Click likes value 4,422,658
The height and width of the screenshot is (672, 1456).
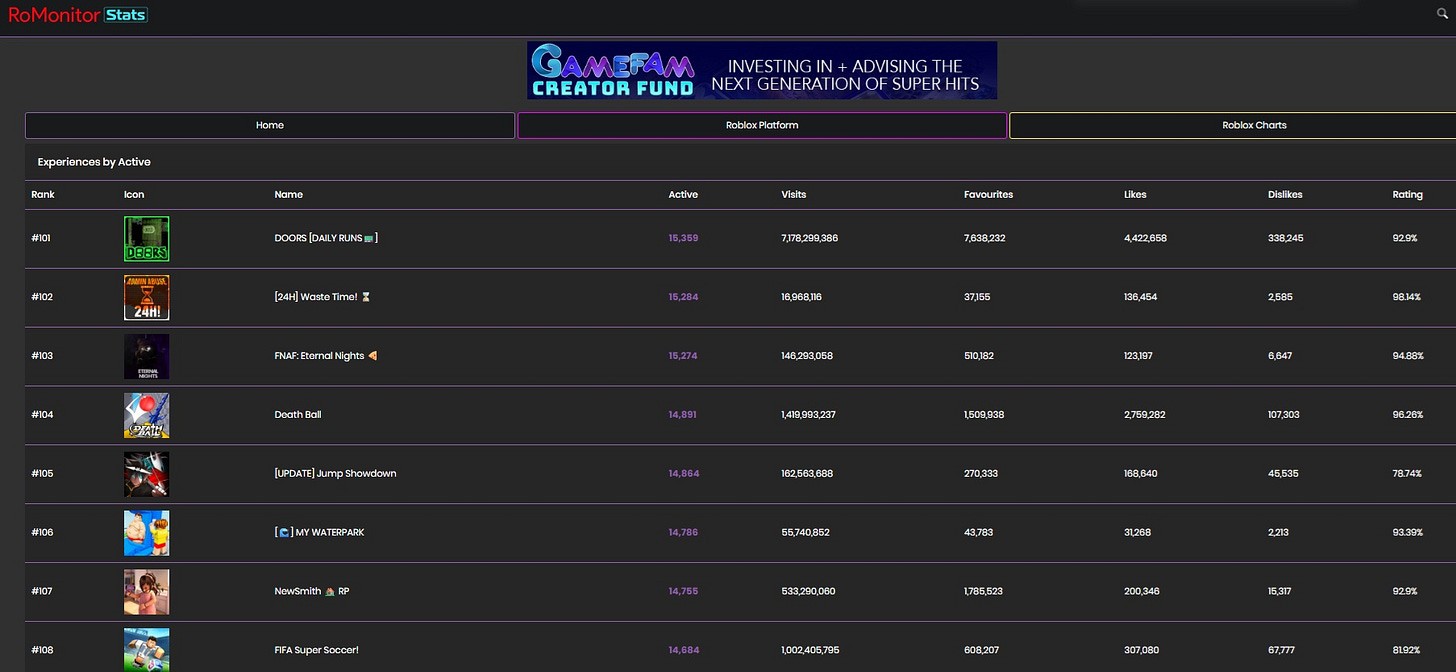[1146, 238]
